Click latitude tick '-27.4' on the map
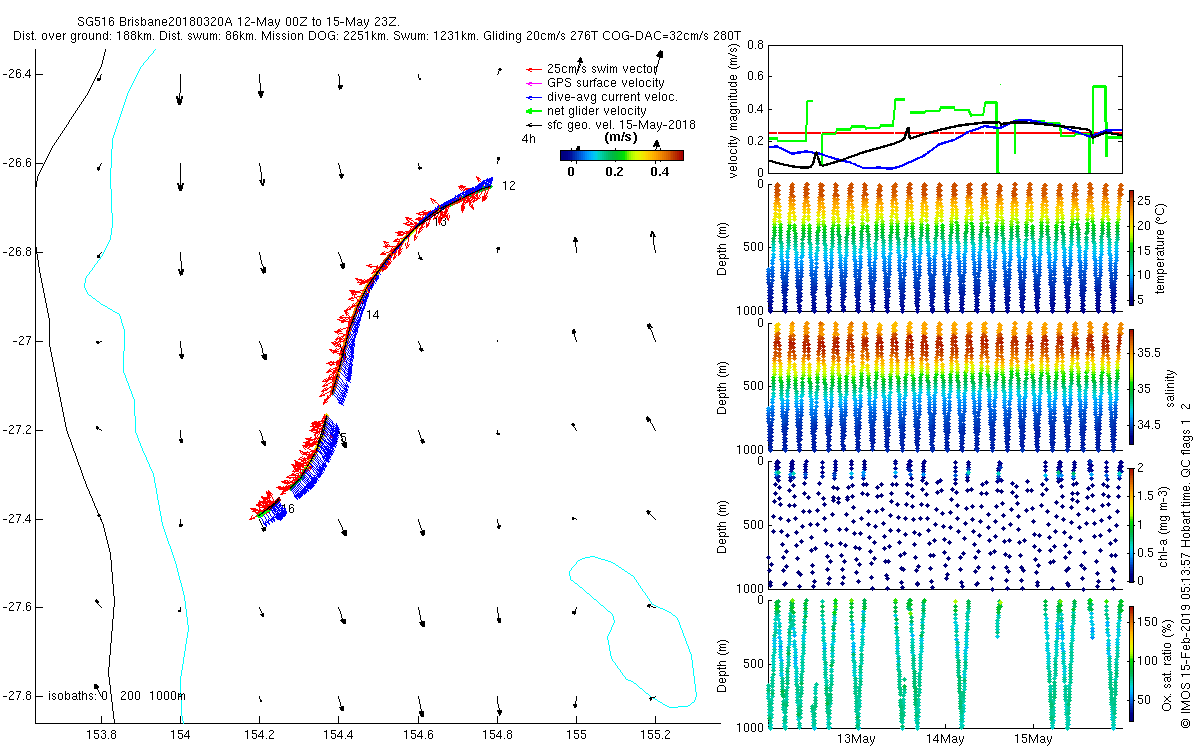 (x=16, y=519)
